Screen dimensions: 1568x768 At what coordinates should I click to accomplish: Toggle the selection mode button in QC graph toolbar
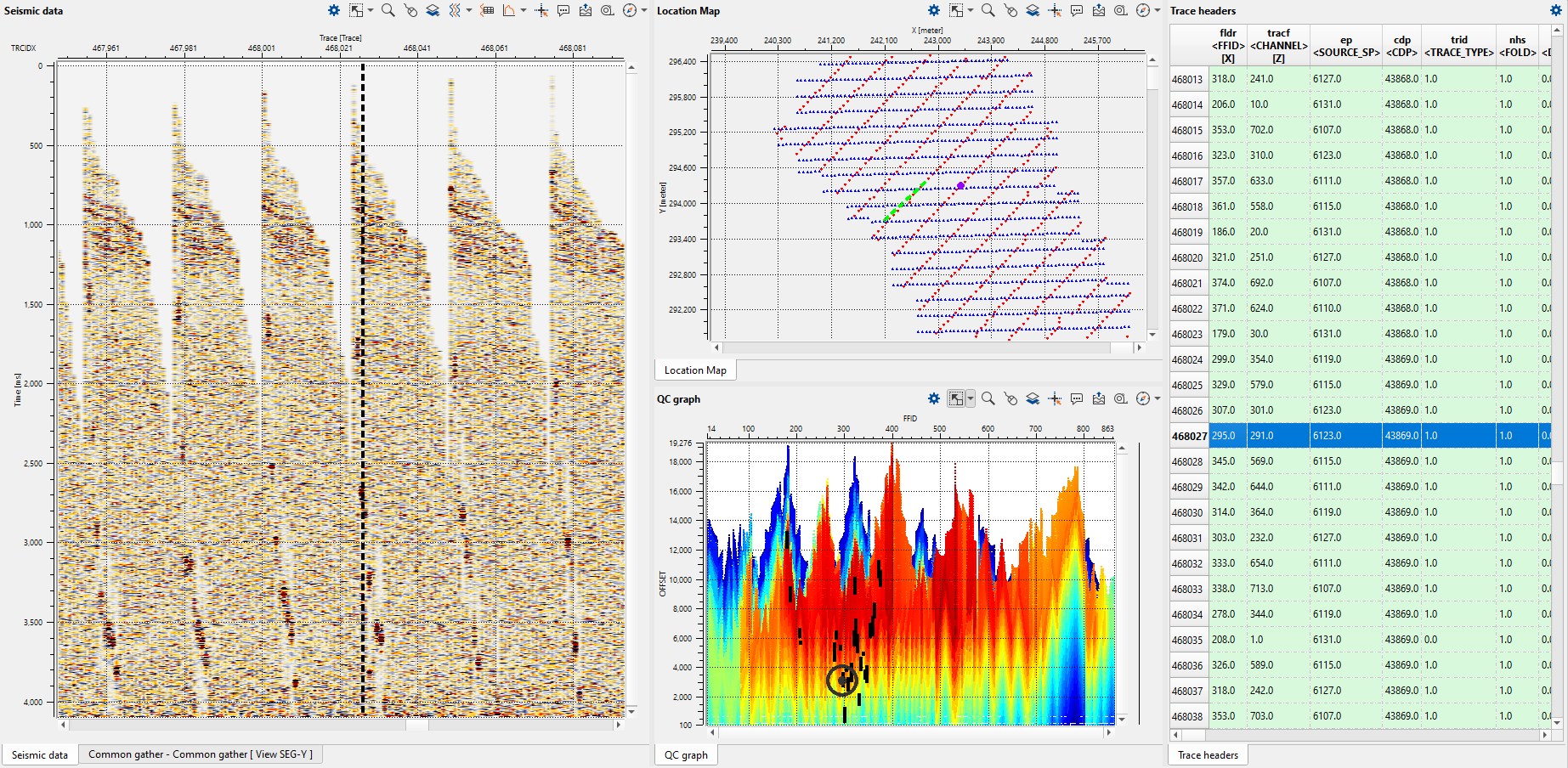[956, 398]
